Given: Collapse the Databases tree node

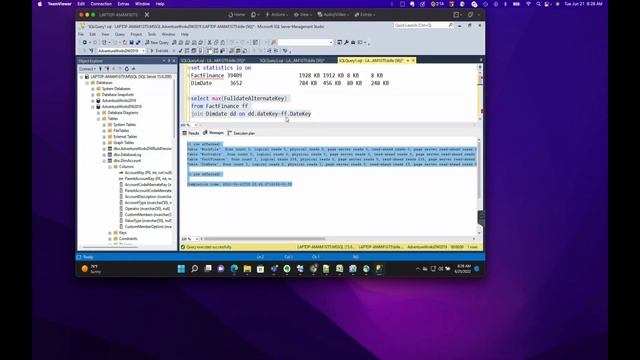Looking at the screenshot, I should point(87,82).
